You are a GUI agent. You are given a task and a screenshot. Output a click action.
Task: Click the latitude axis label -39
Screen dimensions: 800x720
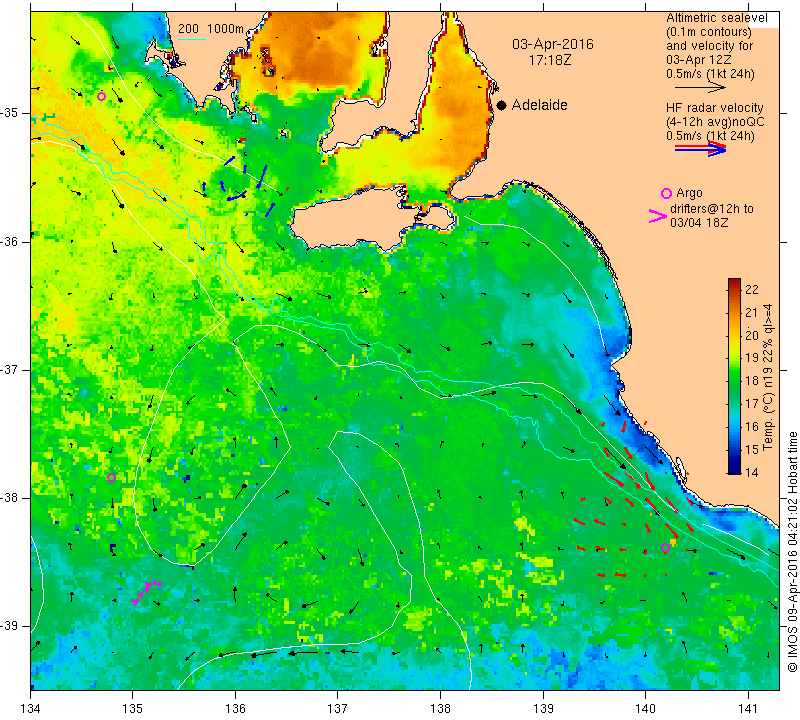[11, 626]
